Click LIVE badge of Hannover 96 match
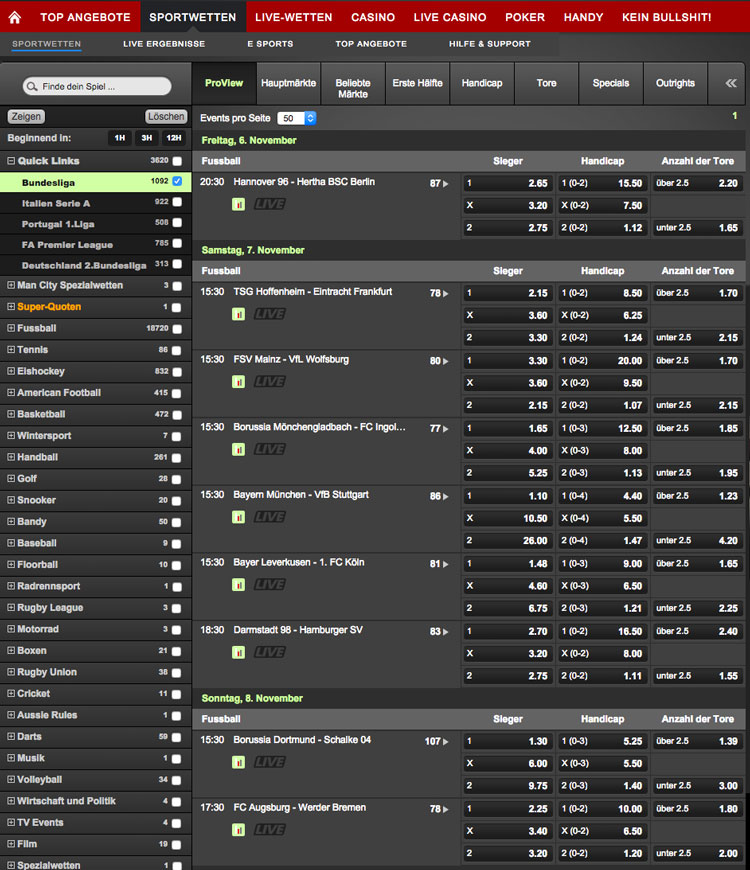 270,204
